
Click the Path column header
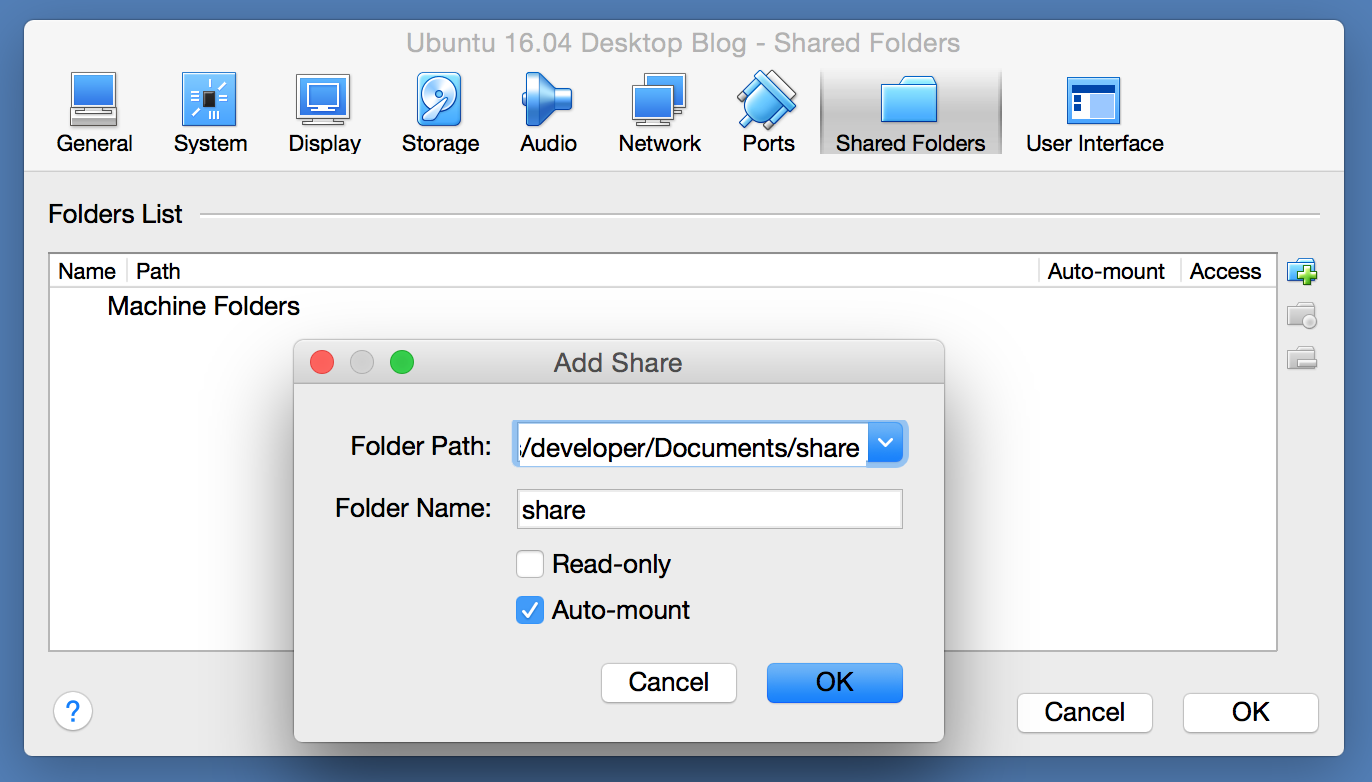coord(158,271)
